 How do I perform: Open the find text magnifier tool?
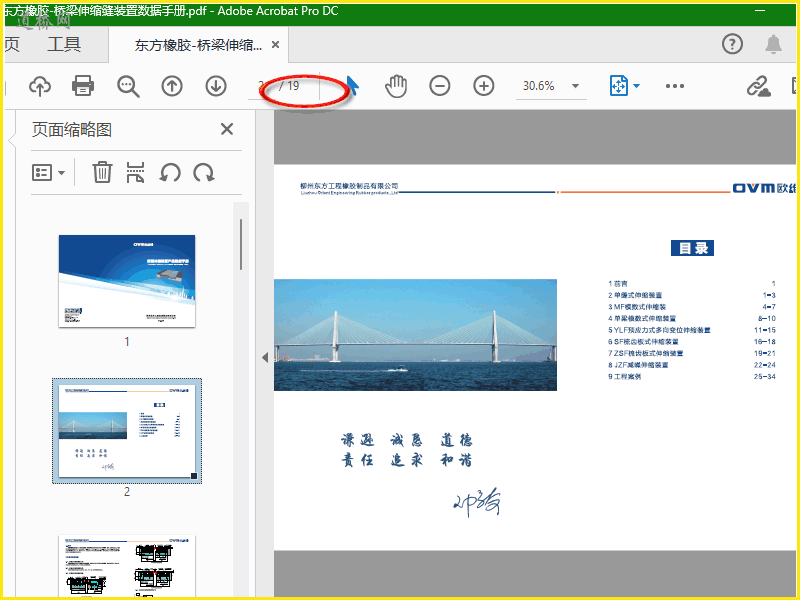point(128,86)
